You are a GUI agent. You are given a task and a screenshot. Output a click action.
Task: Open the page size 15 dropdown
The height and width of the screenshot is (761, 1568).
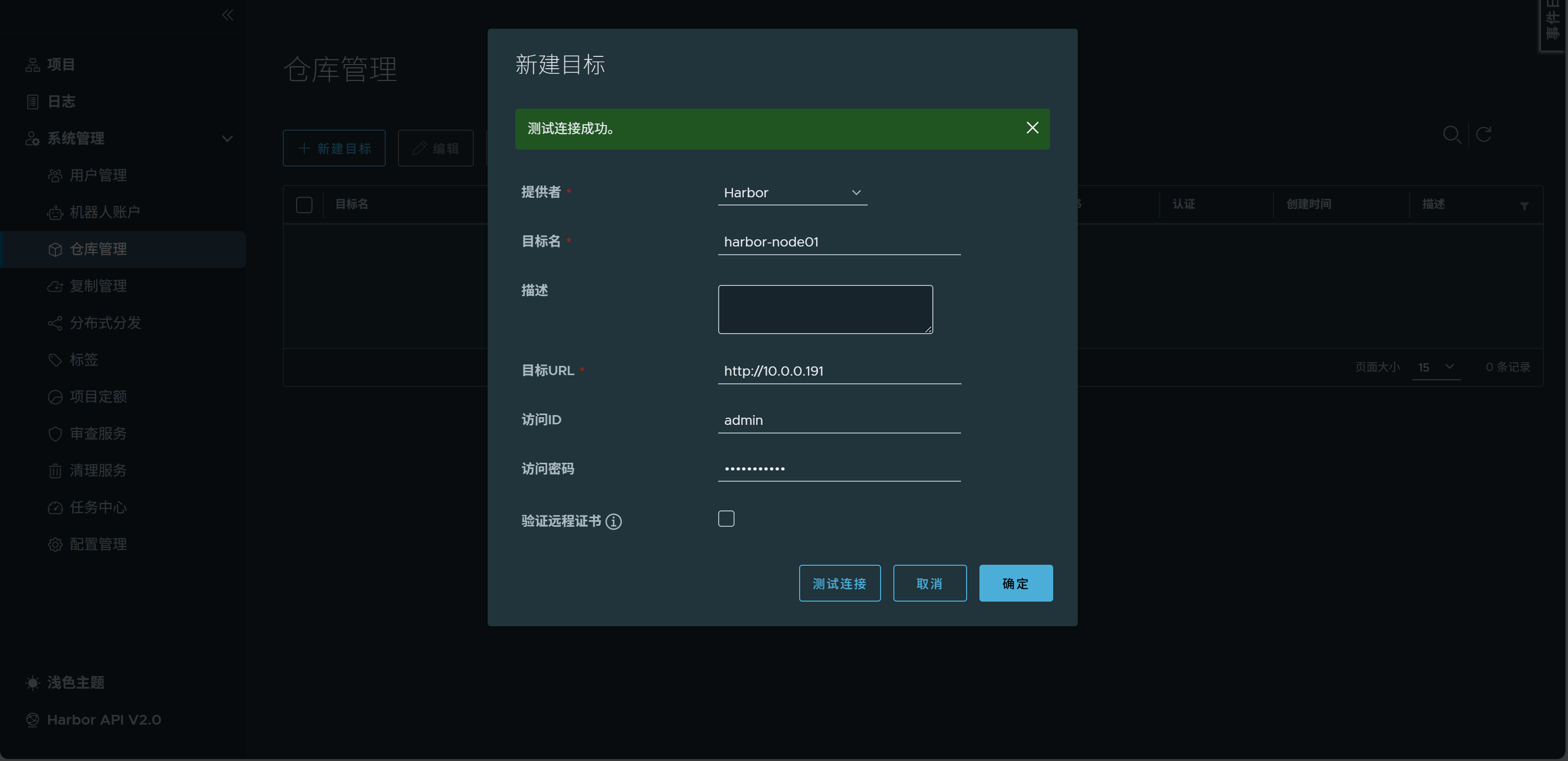(x=1435, y=367)
